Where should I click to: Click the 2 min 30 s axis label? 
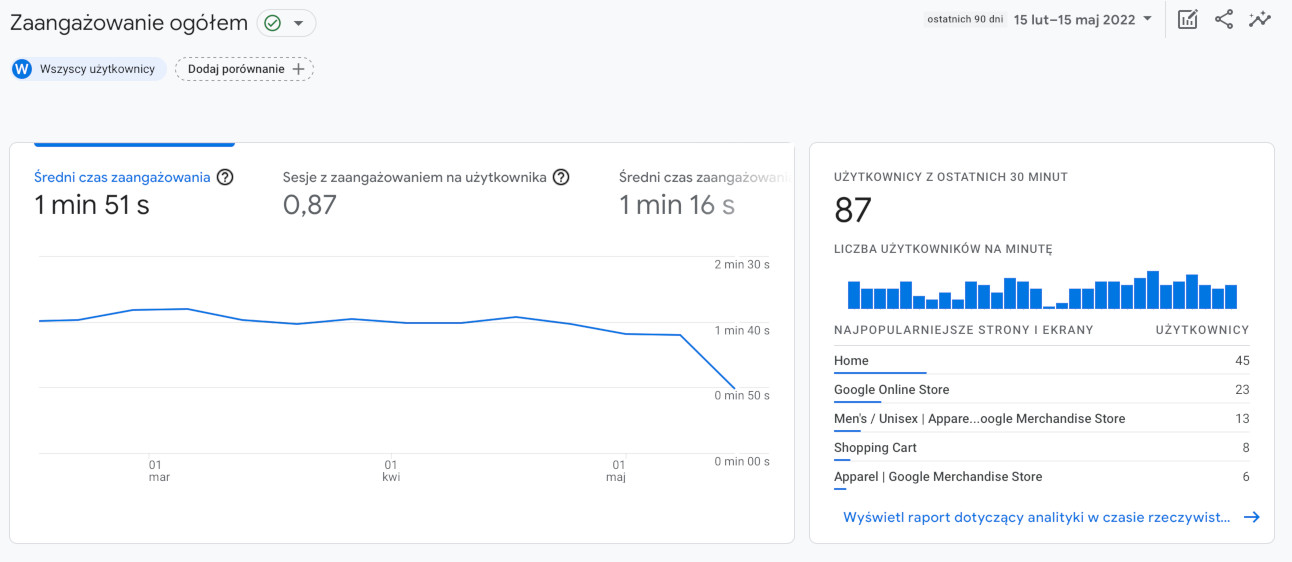click(742, 265)
